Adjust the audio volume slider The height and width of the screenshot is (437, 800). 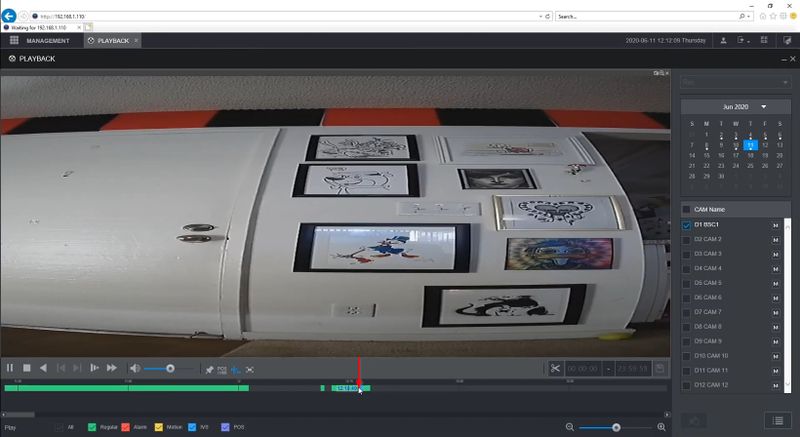click(x=168, y=368)
